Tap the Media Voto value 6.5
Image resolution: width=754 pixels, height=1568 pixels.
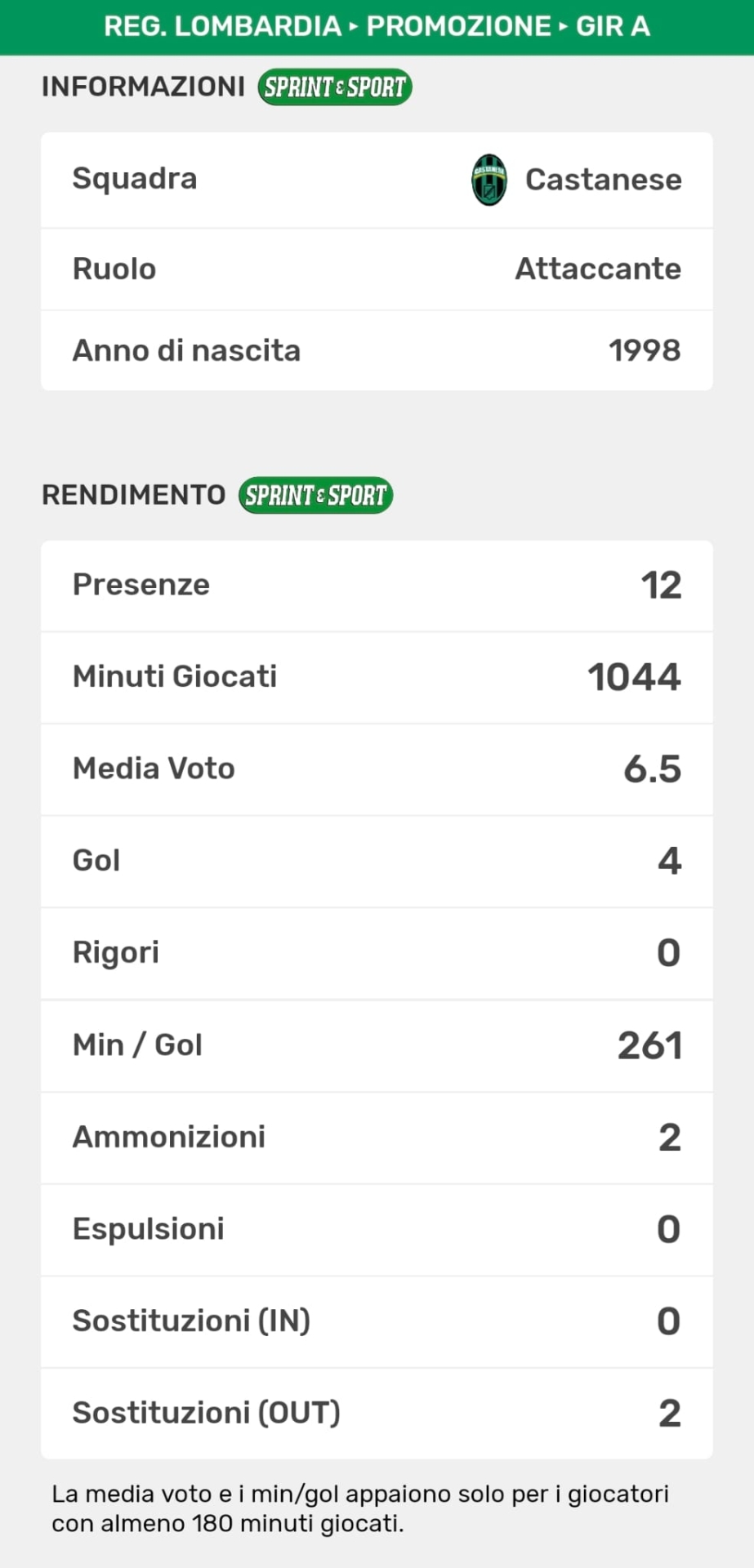(652, 769)
